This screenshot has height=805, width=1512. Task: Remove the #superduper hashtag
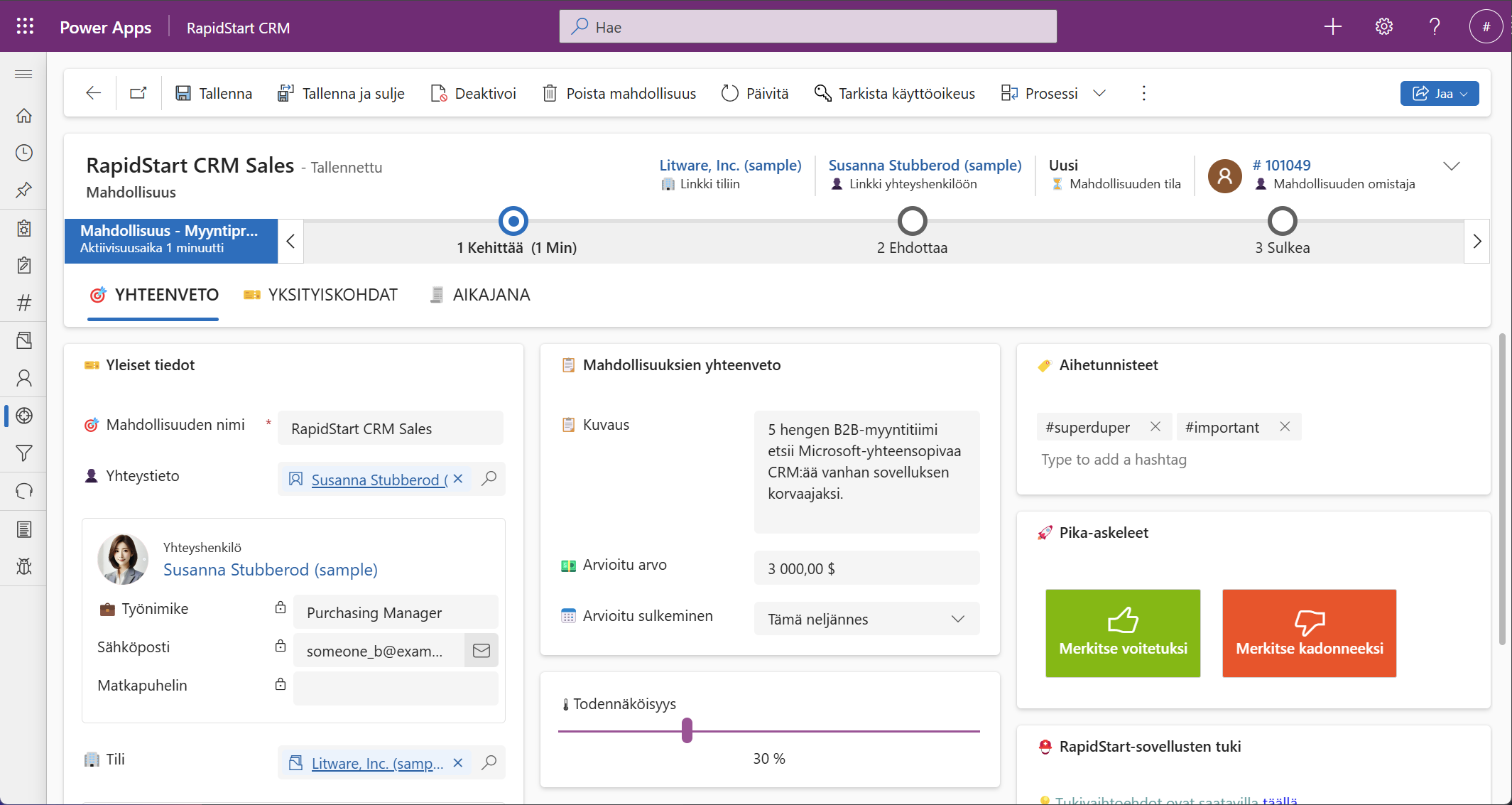click(x=1155, y=426)
